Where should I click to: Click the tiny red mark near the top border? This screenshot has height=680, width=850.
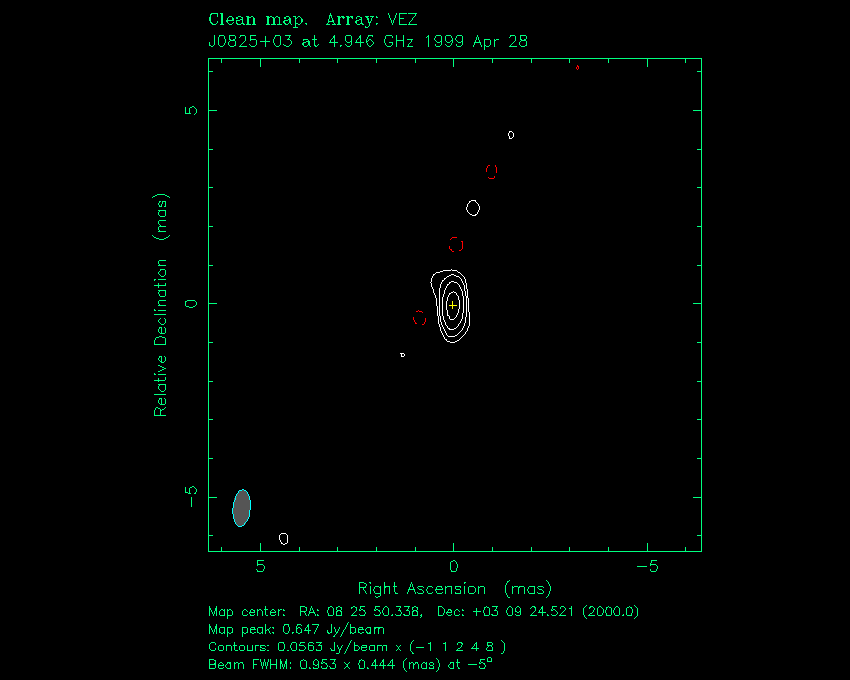coord(577,67)
